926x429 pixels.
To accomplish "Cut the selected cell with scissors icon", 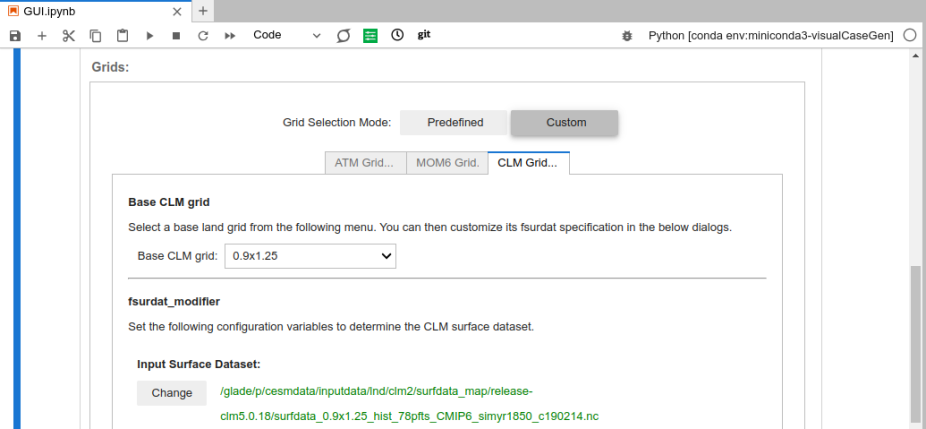I will click(x=69, y=35).
